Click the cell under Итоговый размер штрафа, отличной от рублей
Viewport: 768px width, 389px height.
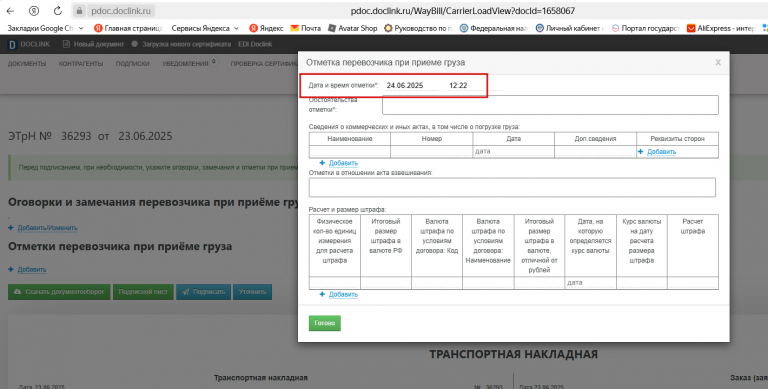(539, 282)
